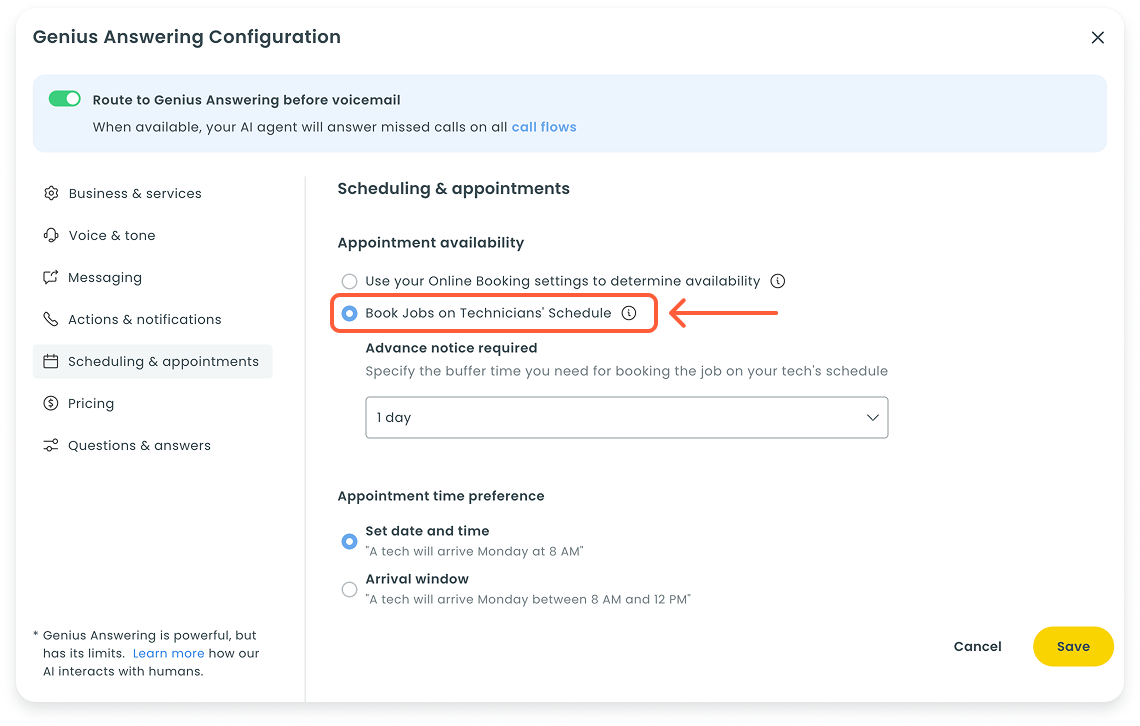The height and width of the screenshot is (726, 1140).
Task: Click info icon beside Online Booking settings option
Action: pyautogui.click(x=778, y=281)
